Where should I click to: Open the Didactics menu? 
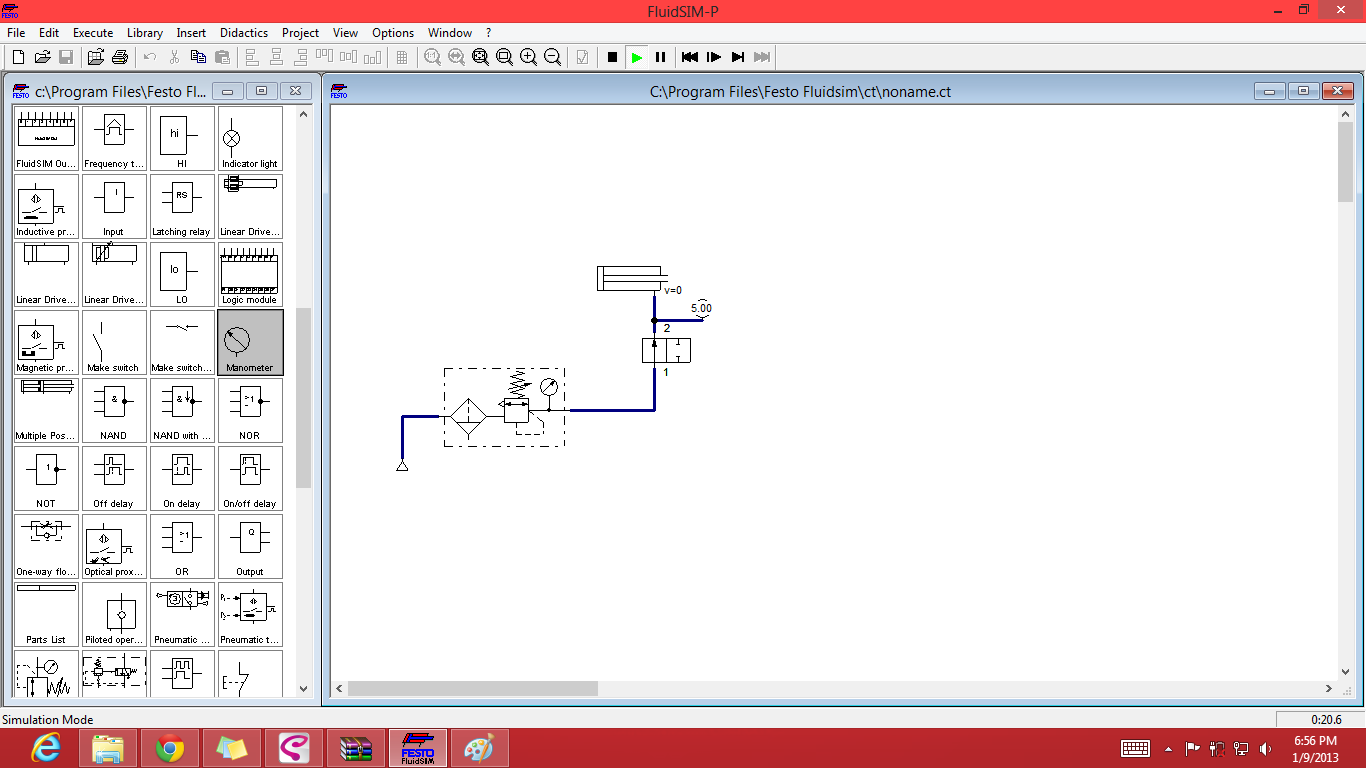[x=244, y=33]
